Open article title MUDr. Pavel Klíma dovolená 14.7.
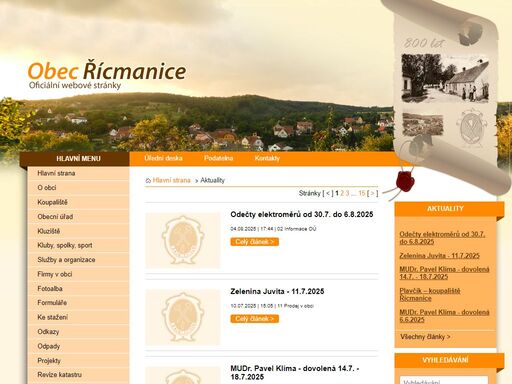This screenshot has width=512, height=384. pyautogui.click(x=295, y=373)
